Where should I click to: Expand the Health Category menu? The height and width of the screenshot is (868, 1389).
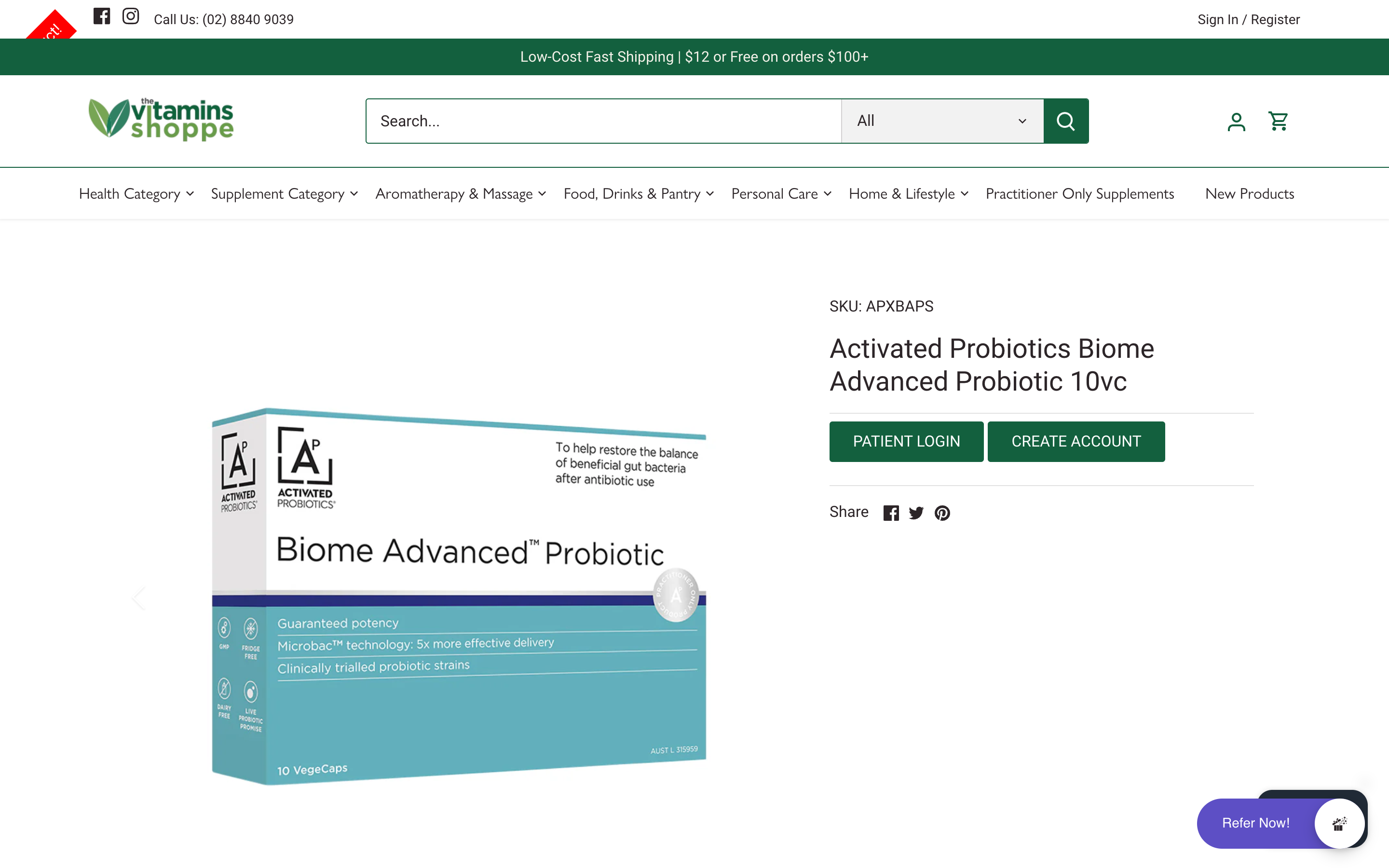pos(136,194)
